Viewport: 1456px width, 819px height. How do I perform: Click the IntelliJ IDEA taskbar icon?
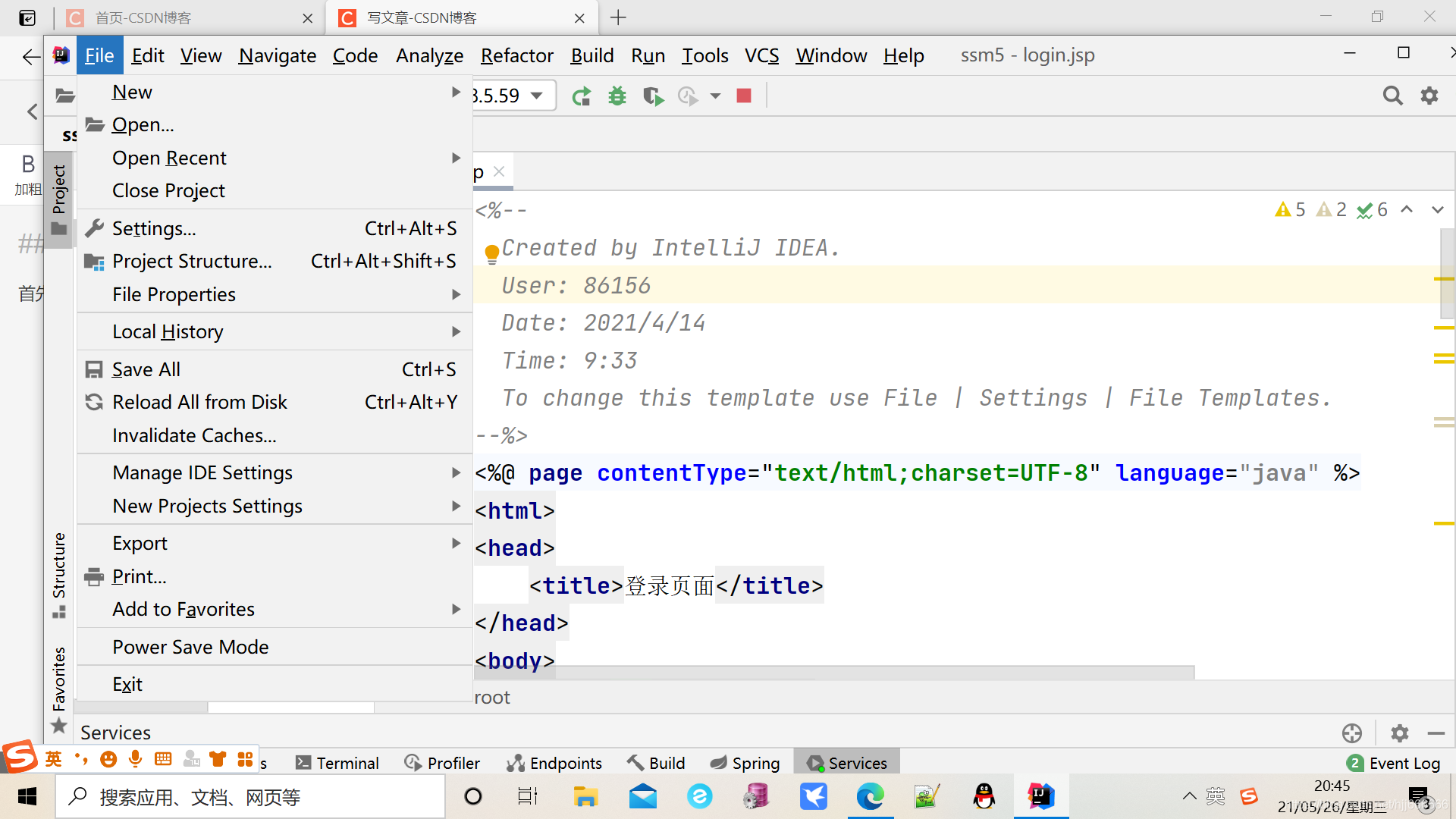pos(1040,796)
